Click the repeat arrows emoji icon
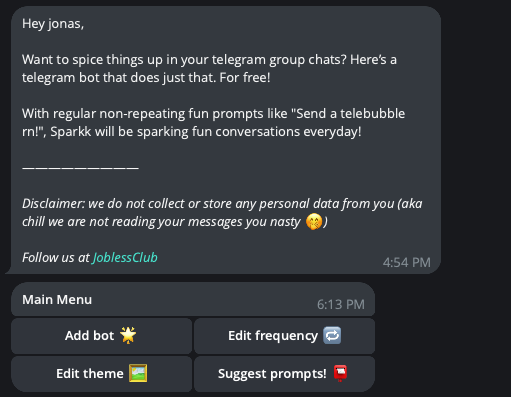Viewport: 511px width, 397px height. pyautogui.click(x=332, y=335)
